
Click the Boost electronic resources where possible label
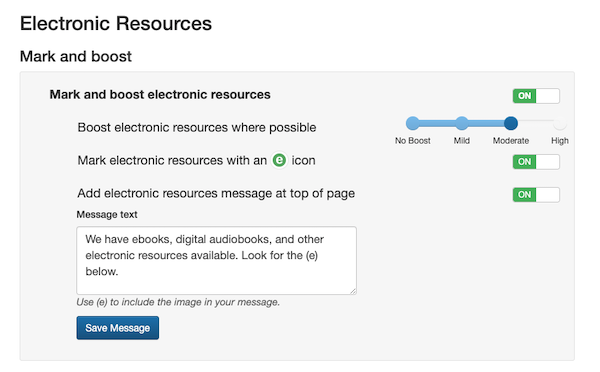click(197, 127)
